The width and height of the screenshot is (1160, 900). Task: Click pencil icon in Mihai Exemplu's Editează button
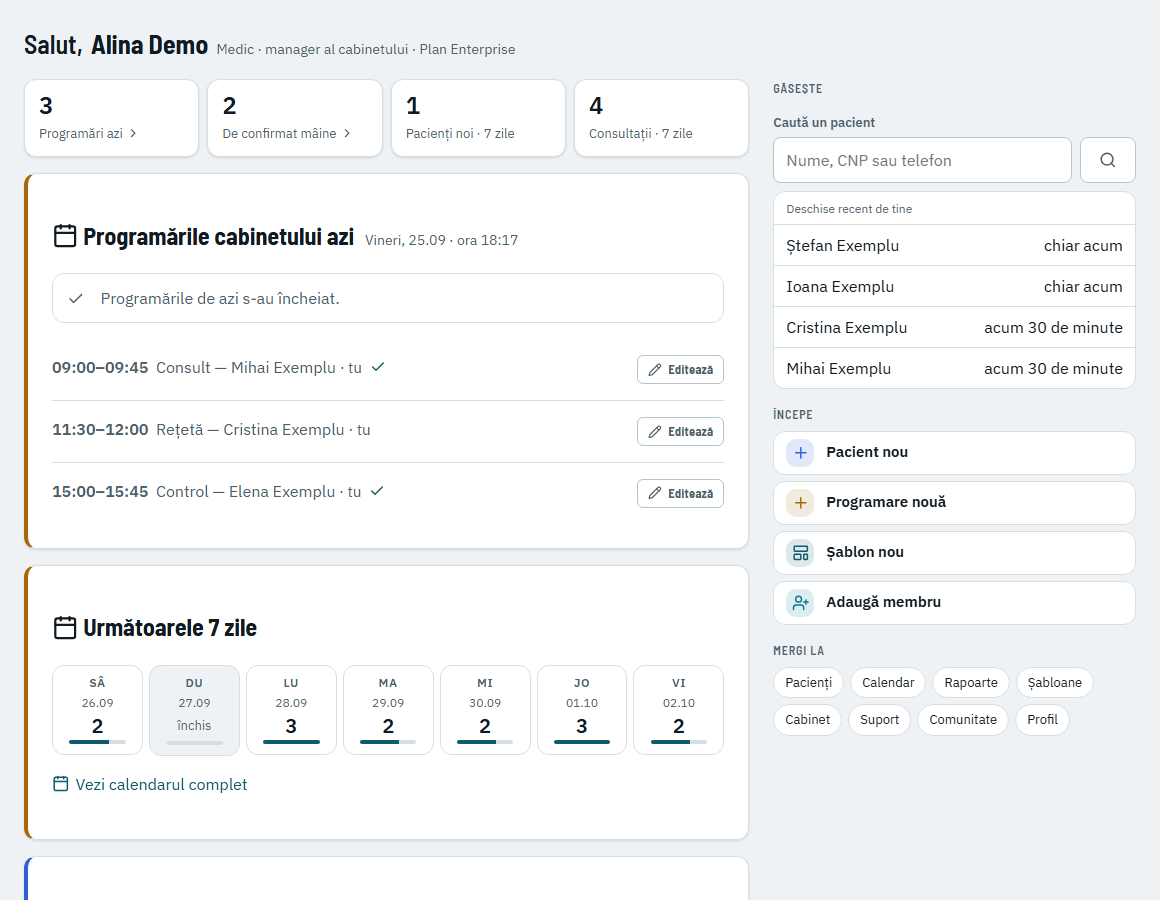pyautogui.click(x=655, y=370)
